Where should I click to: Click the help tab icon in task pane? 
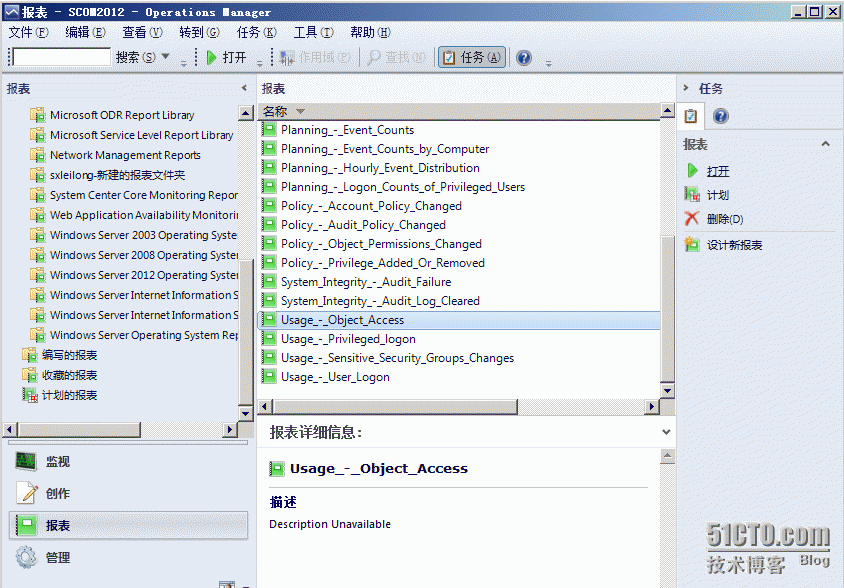(721, 116)
